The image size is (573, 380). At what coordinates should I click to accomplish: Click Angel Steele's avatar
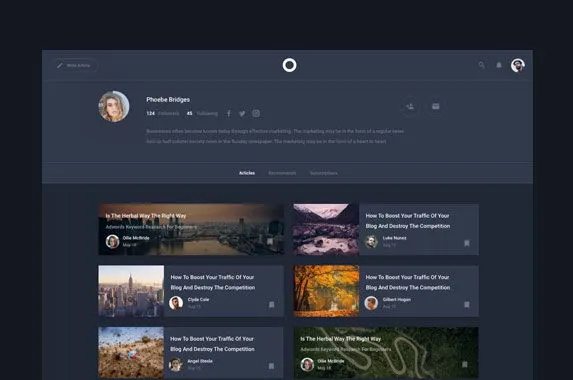pyautogui.click(x=175, y=364)
